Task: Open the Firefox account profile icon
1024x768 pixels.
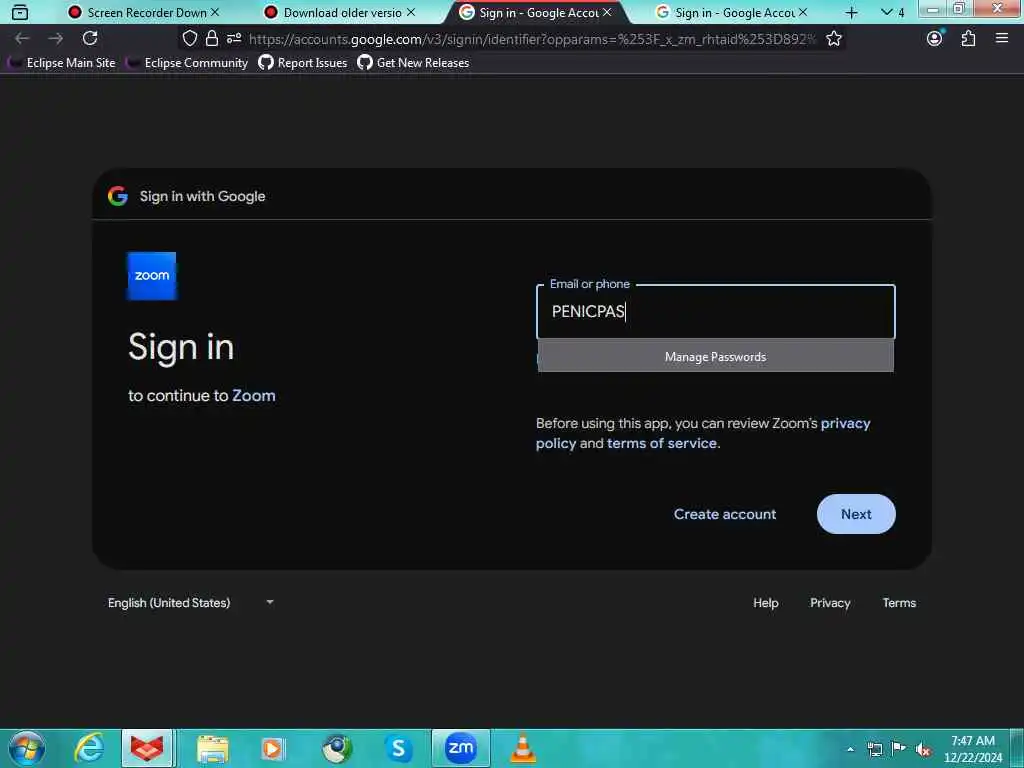Action: 935,39
